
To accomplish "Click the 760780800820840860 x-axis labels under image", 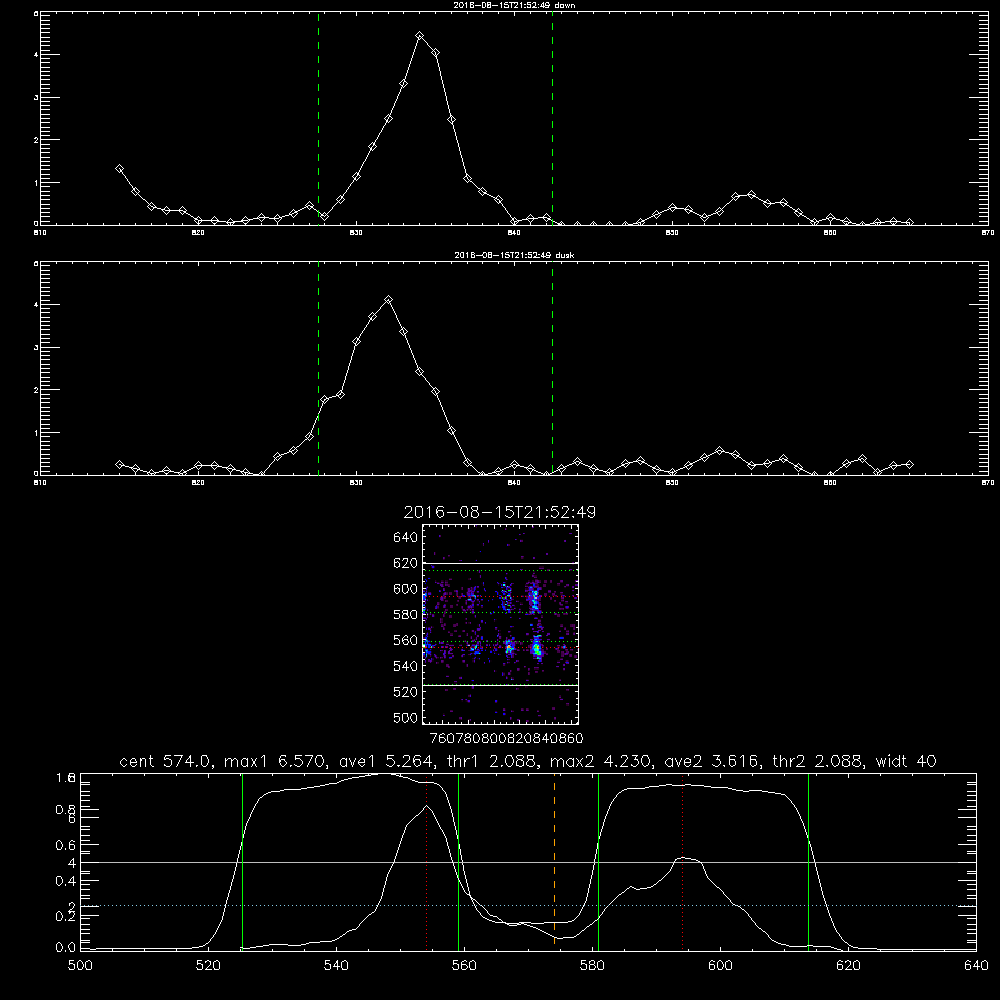I will (x=506, y=739).
